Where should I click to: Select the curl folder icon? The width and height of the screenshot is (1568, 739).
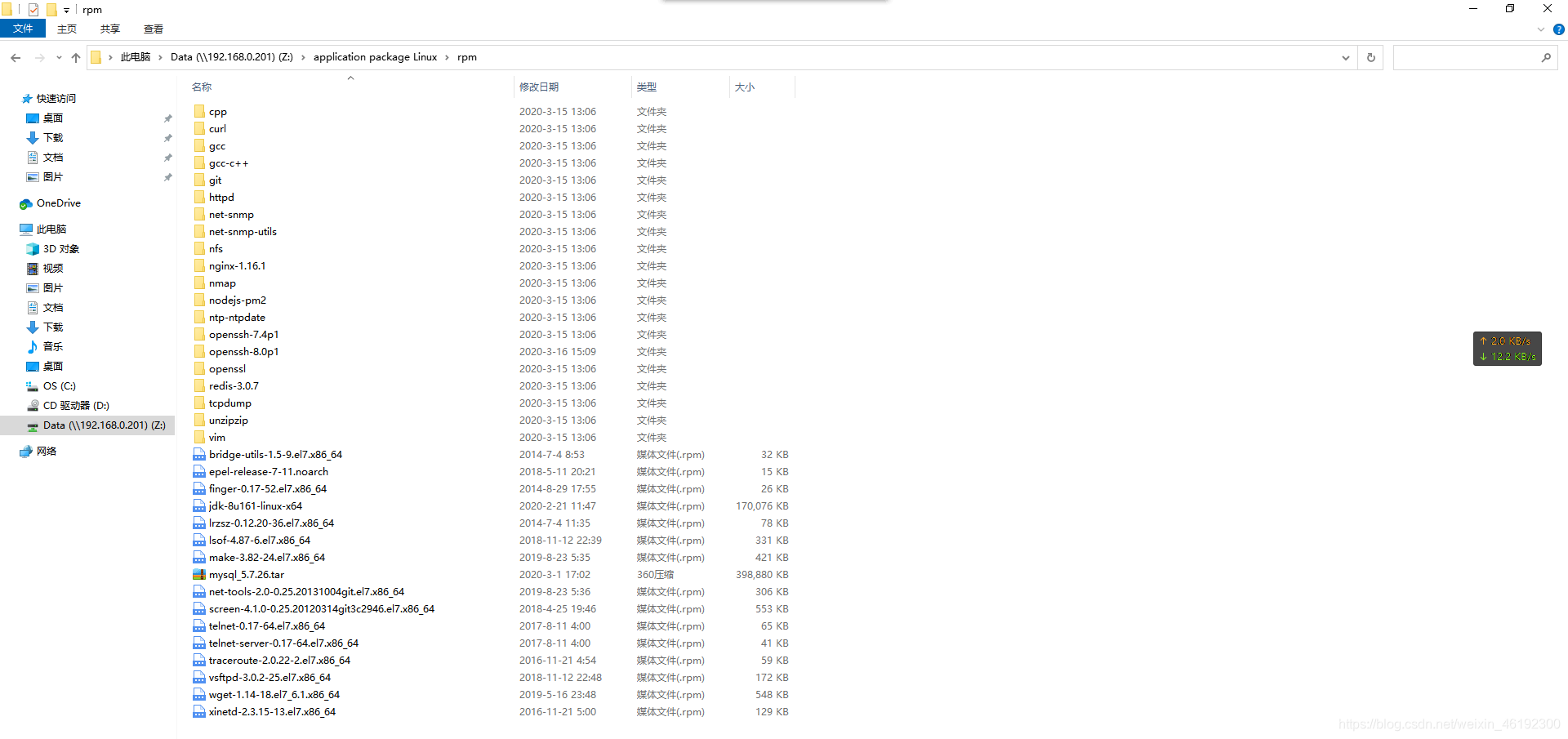point(199,128)
